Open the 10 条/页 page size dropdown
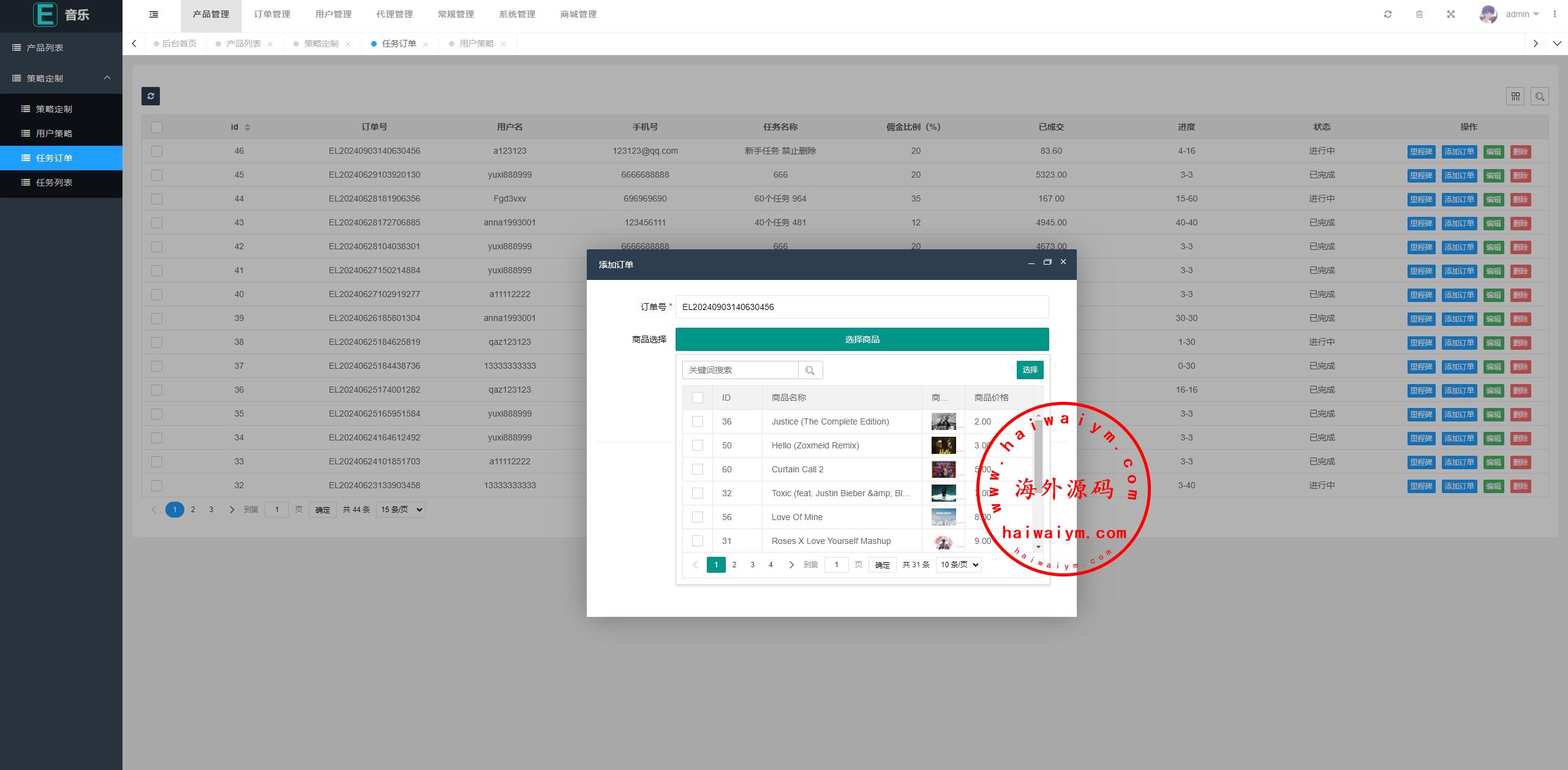The image size is (1568, 770). tap(959, 565)
